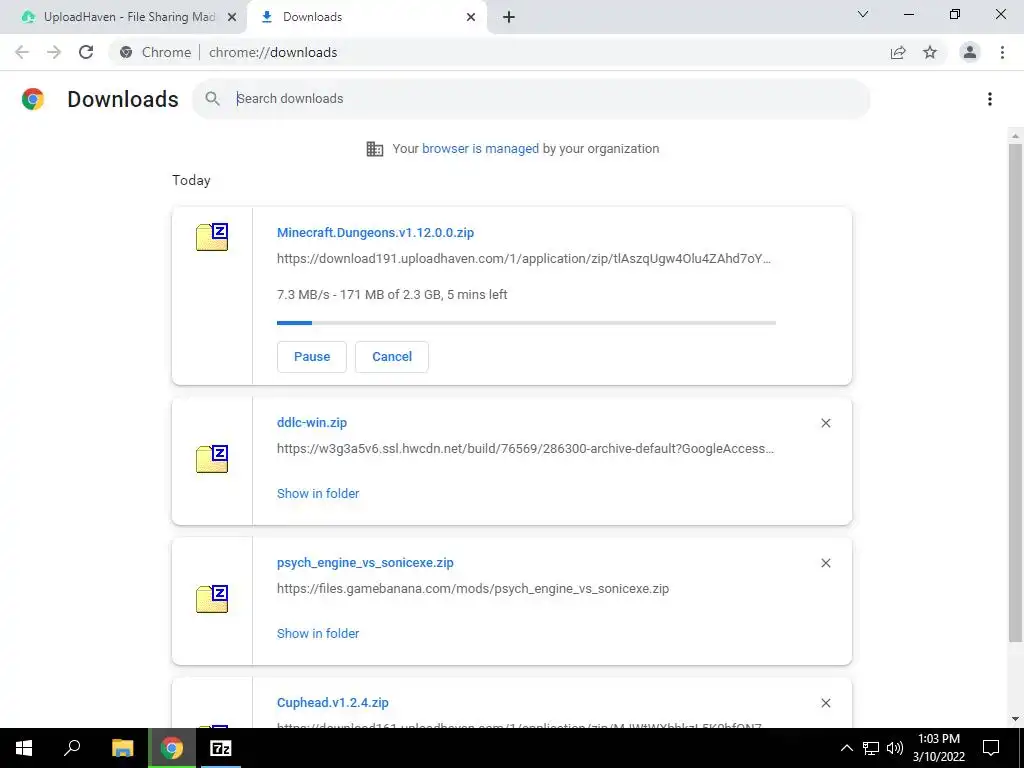1024x768 pixels.
Task: Pause the Minecraft.Dungeons download
Action: pos(312,357)
